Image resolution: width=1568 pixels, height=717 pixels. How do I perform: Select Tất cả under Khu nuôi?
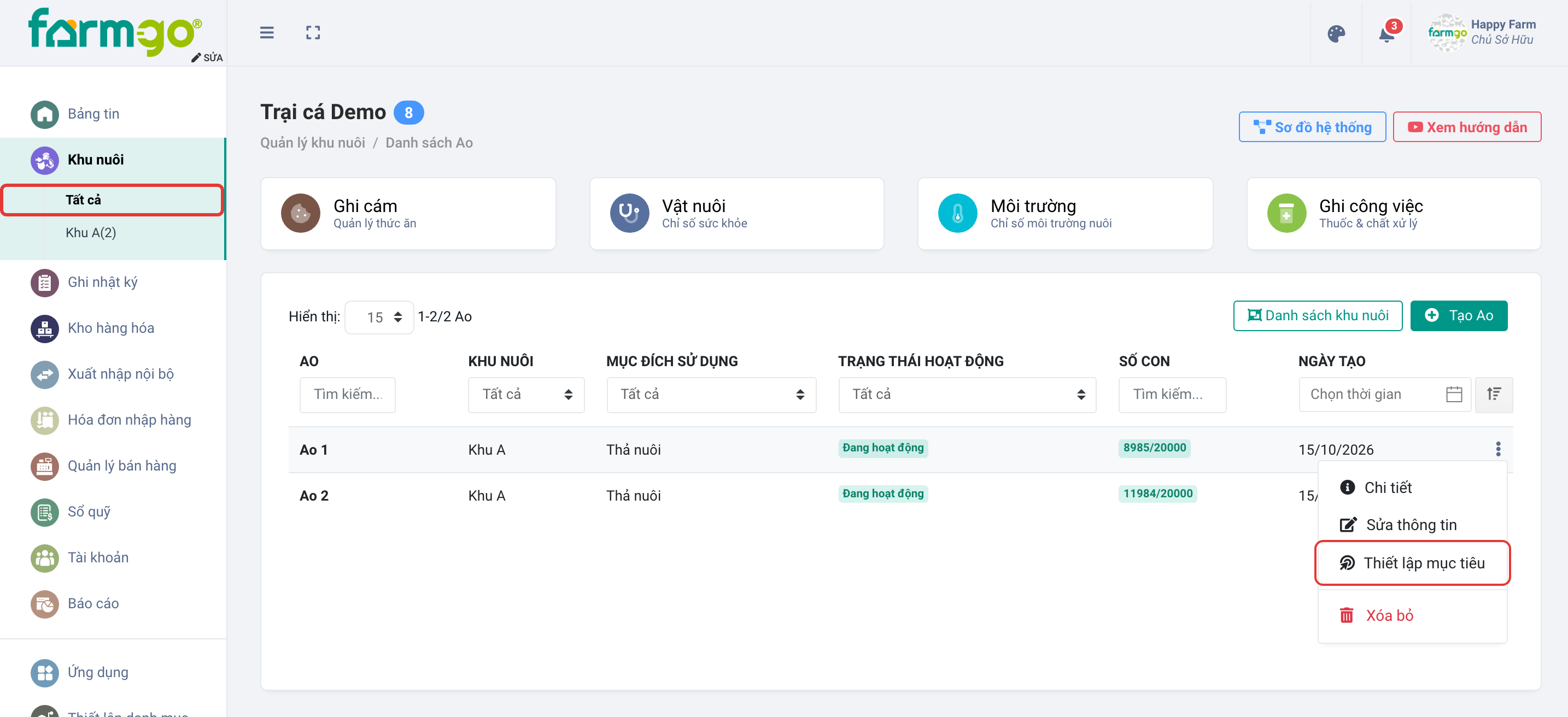click(x=113, y=199)
